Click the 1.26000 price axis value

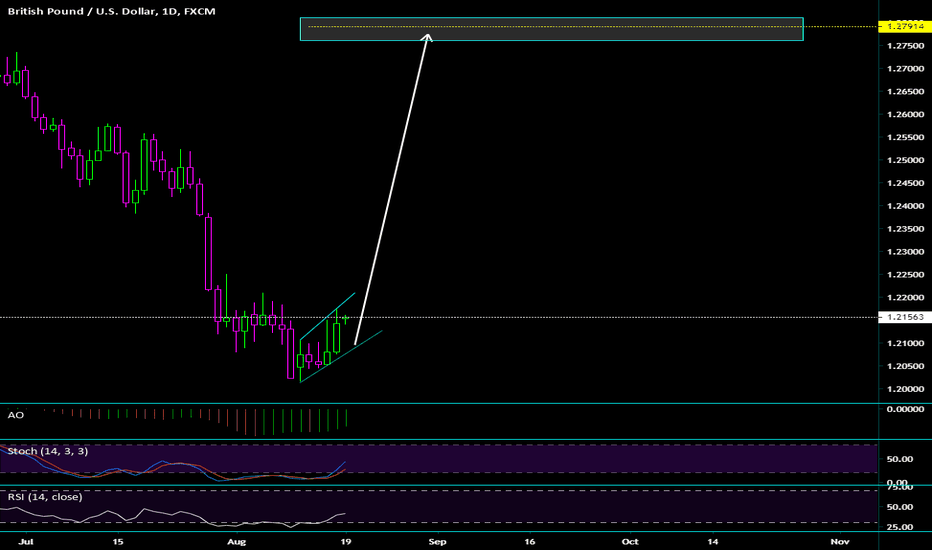(905, 115)
